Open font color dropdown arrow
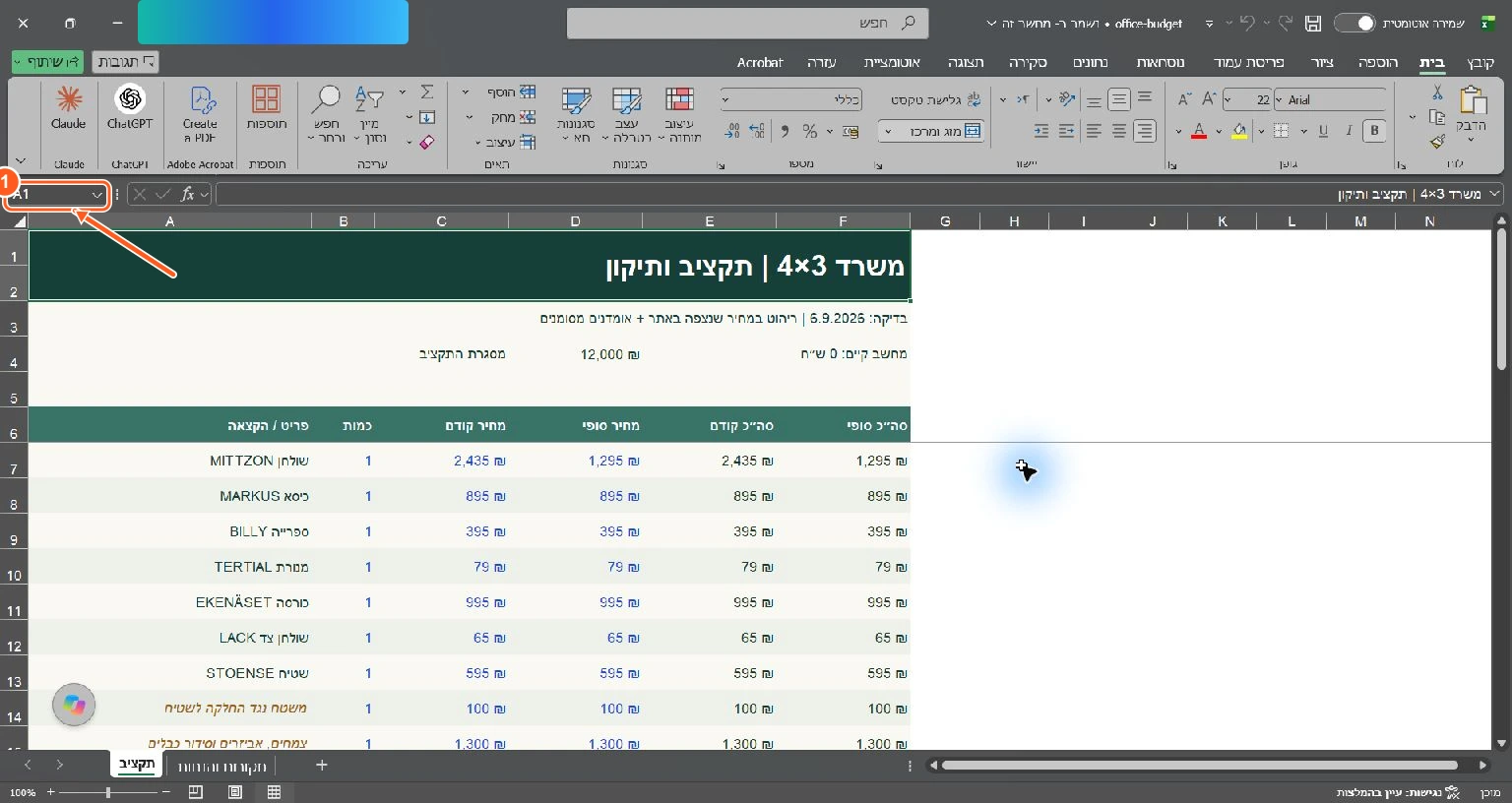 (1178, 131)
